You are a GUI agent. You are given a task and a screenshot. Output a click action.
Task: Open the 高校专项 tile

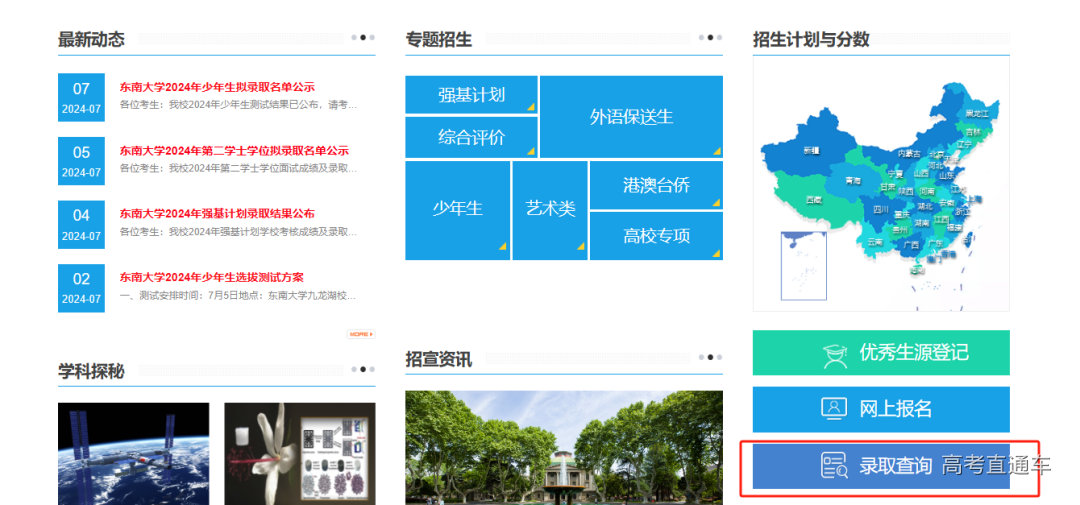(x=656, y=236)
